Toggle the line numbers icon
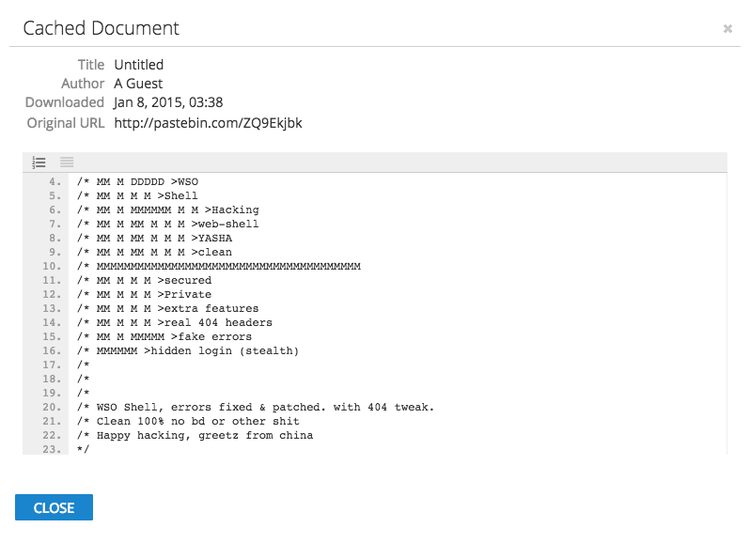Image resolution: width=750 pixels, height=543 pixels. 39,162
